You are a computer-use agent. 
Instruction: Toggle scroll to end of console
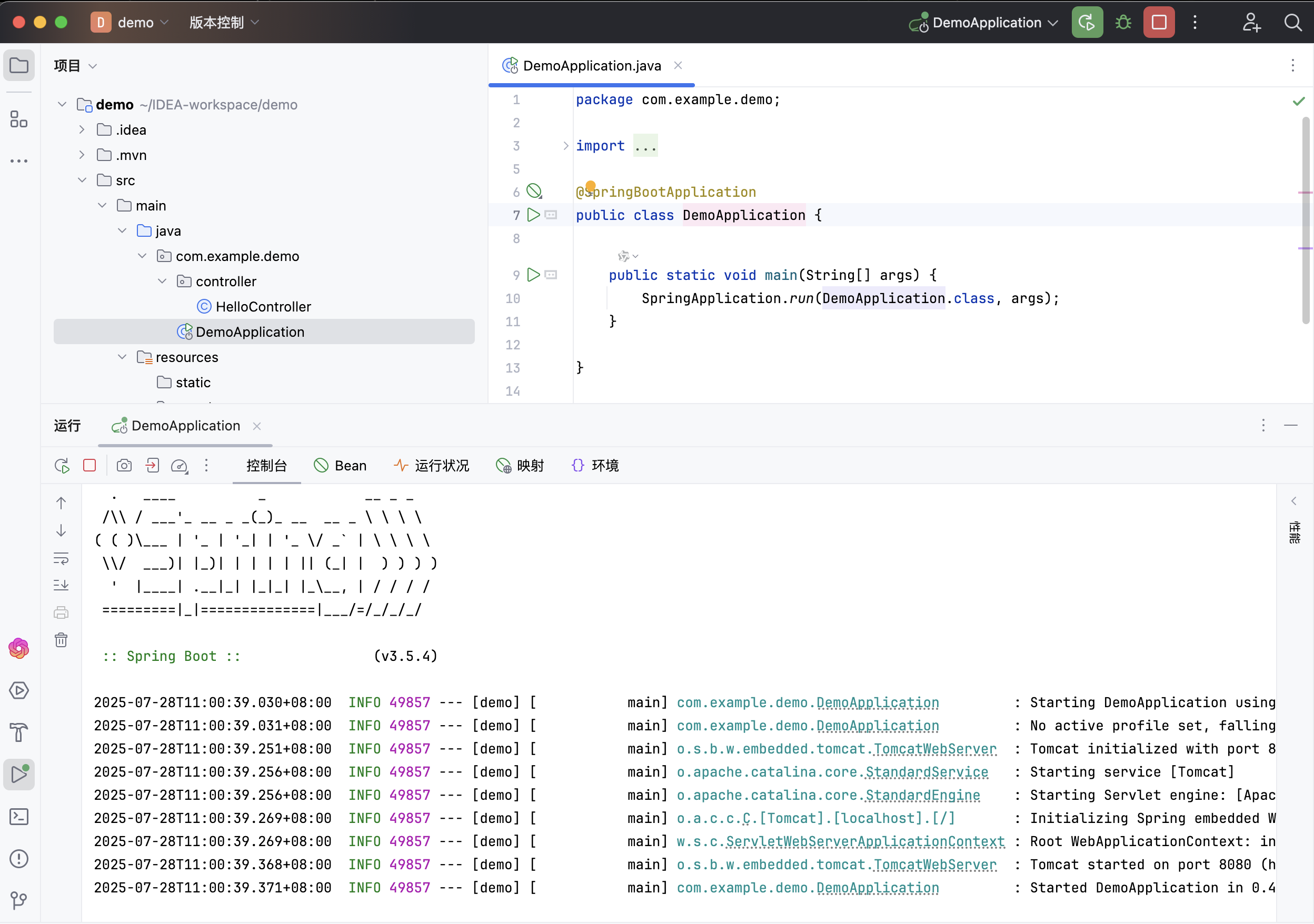(61, 585)
